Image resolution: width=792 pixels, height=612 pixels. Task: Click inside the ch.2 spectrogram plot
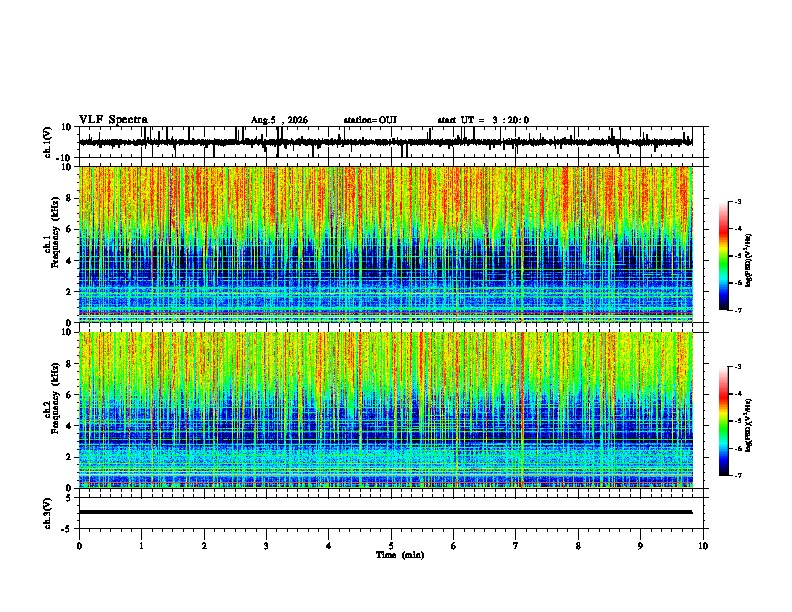click(x=385, y=410)
